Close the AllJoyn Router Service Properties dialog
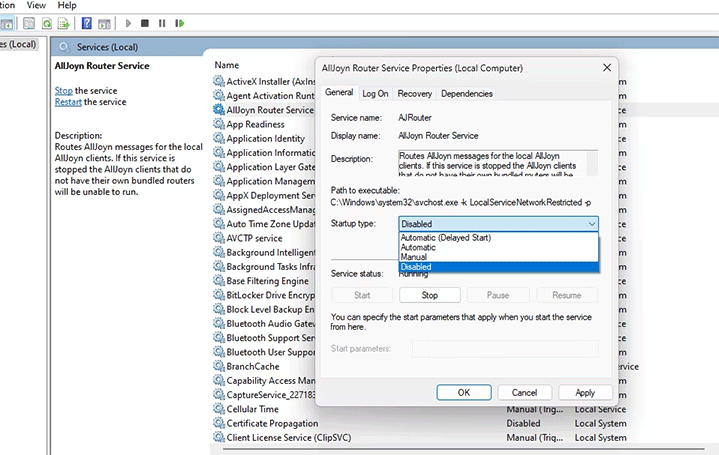 [607, 68]
